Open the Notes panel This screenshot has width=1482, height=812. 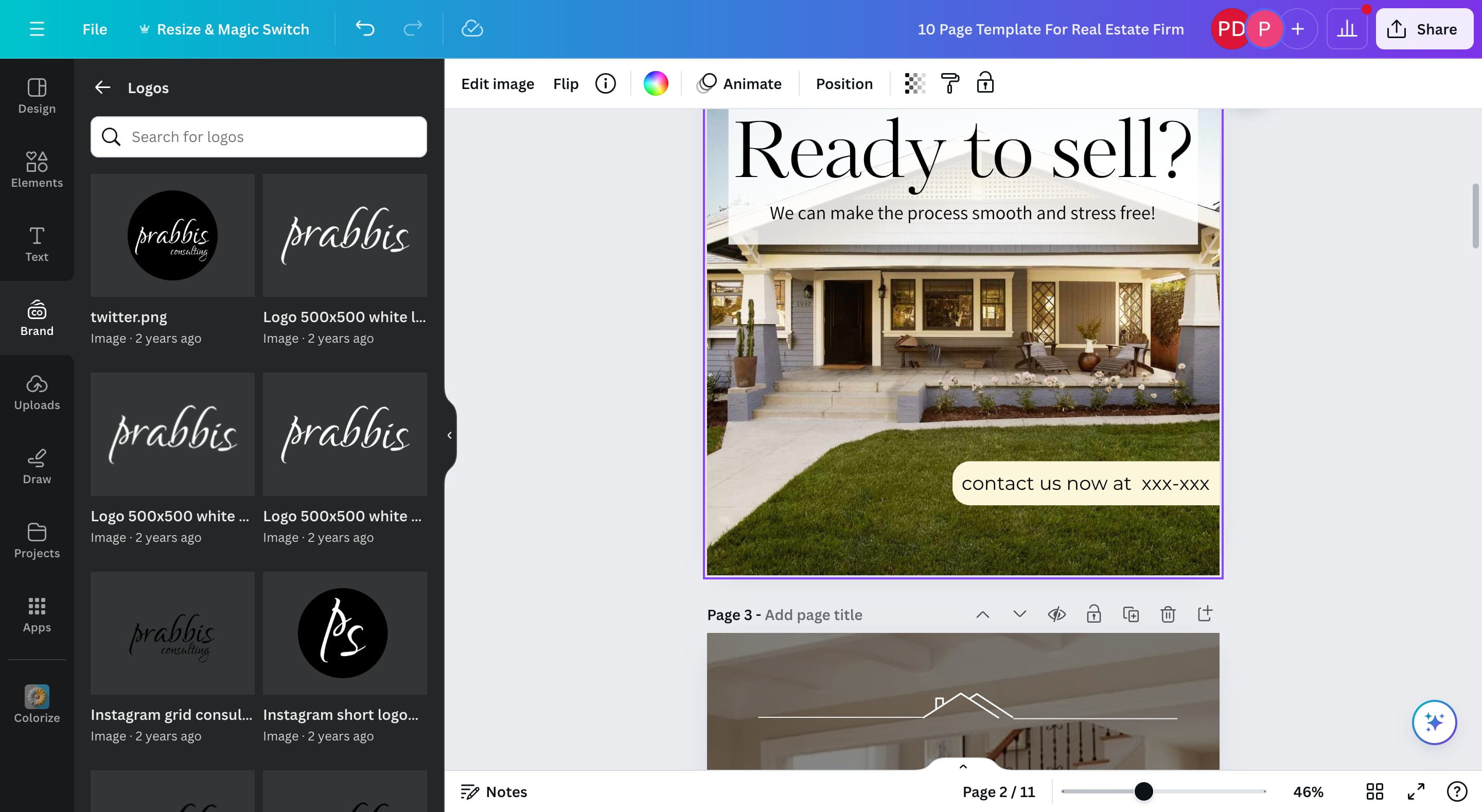[493, 791]
